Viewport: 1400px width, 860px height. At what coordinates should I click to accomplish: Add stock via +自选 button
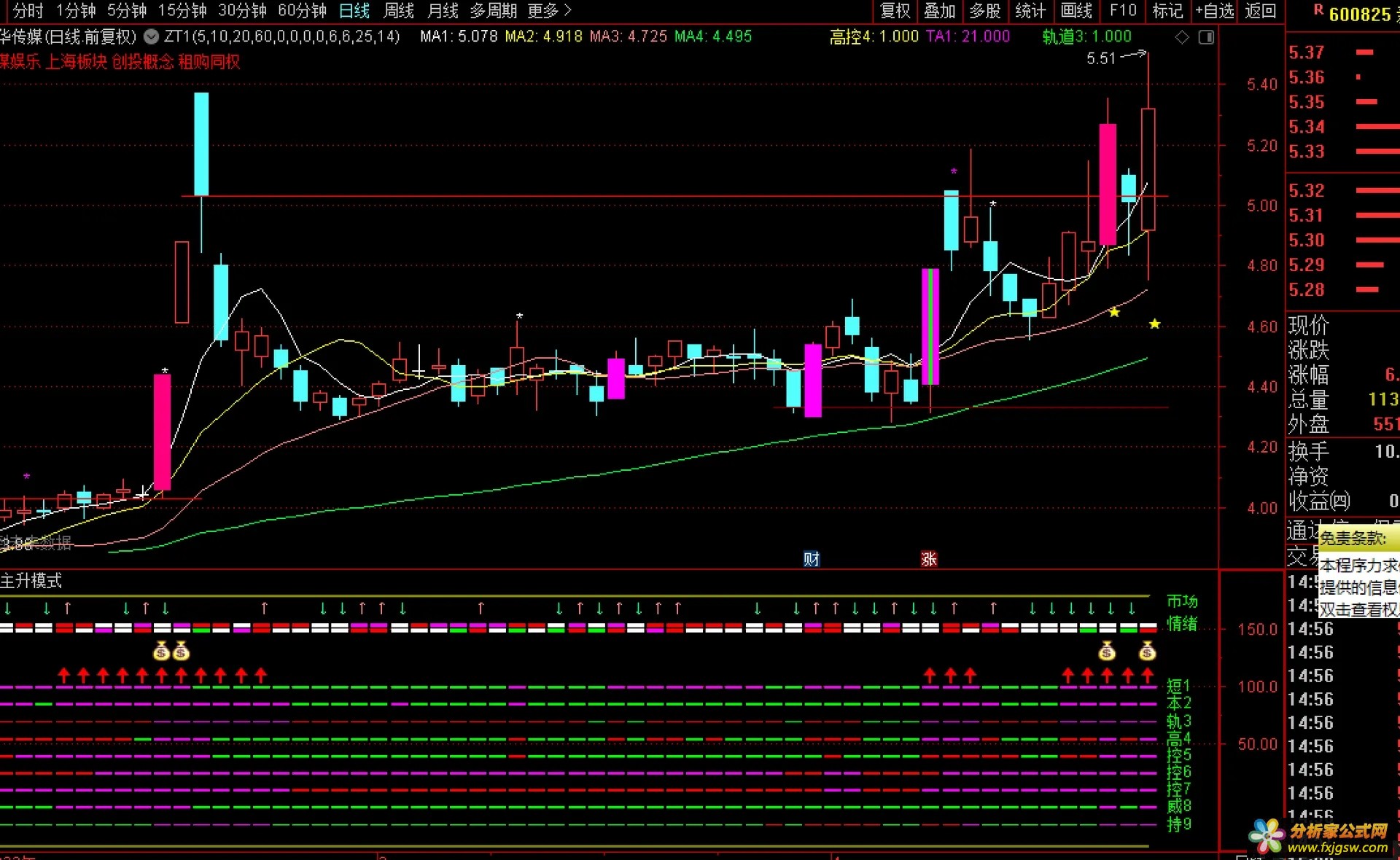click(x=1215, y=11)
